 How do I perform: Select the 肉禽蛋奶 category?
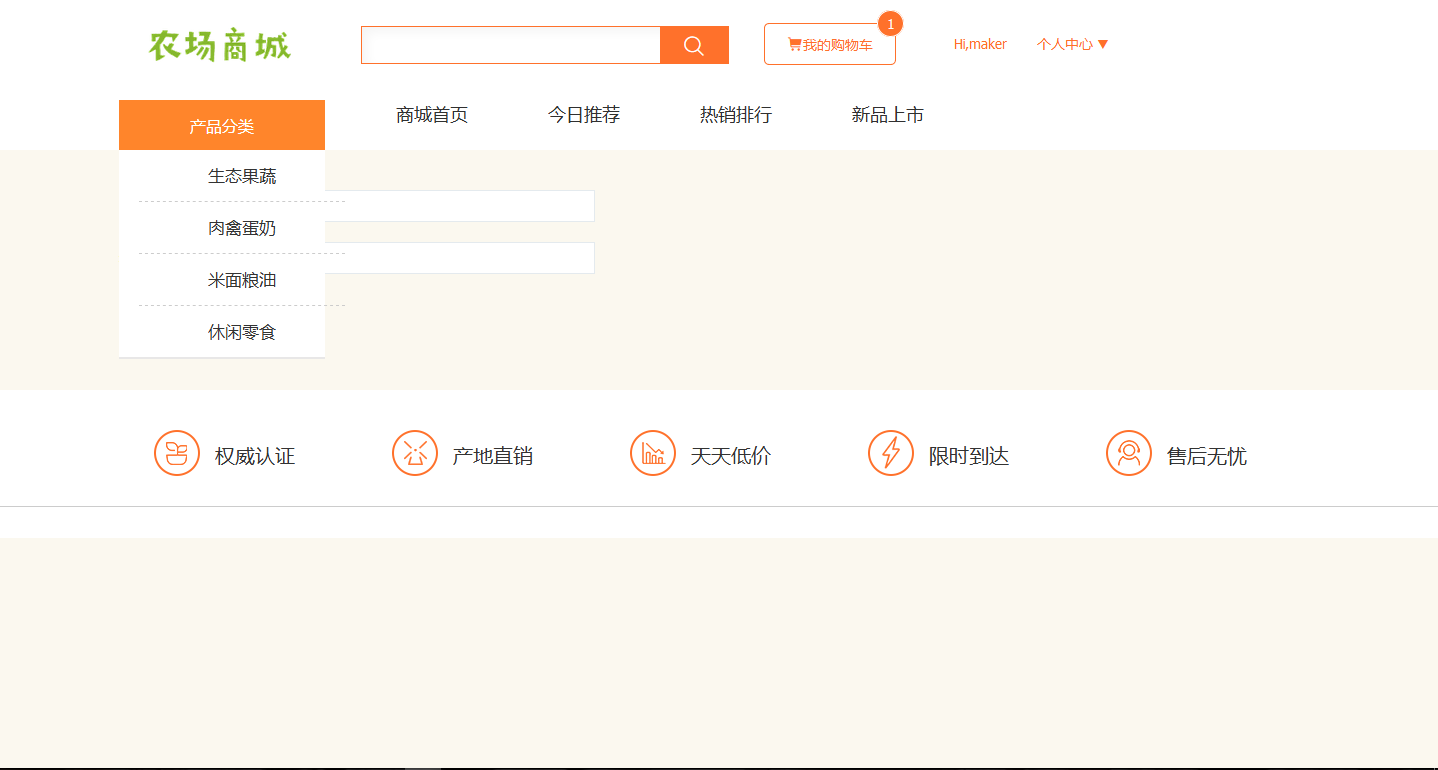[242, 228]
